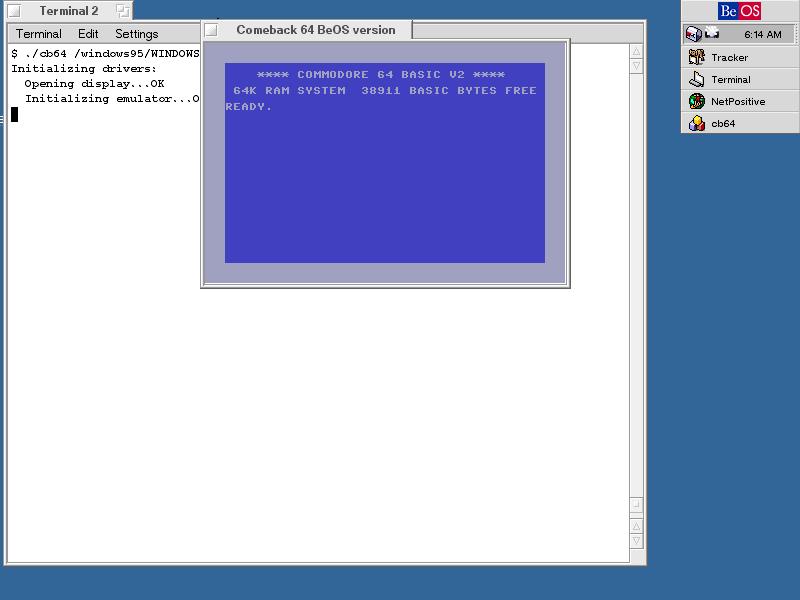800x600 pixels.
Task: Click the scrollbar thumb in Terminal 2
Action: [636, 504]
